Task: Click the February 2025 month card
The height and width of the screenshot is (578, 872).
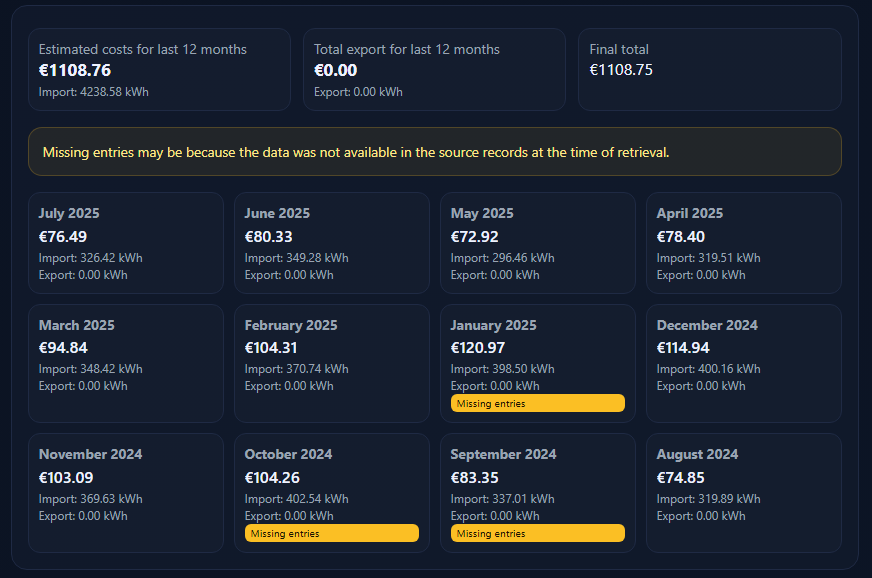Action: pyautogui.click(x=331, y=363)
